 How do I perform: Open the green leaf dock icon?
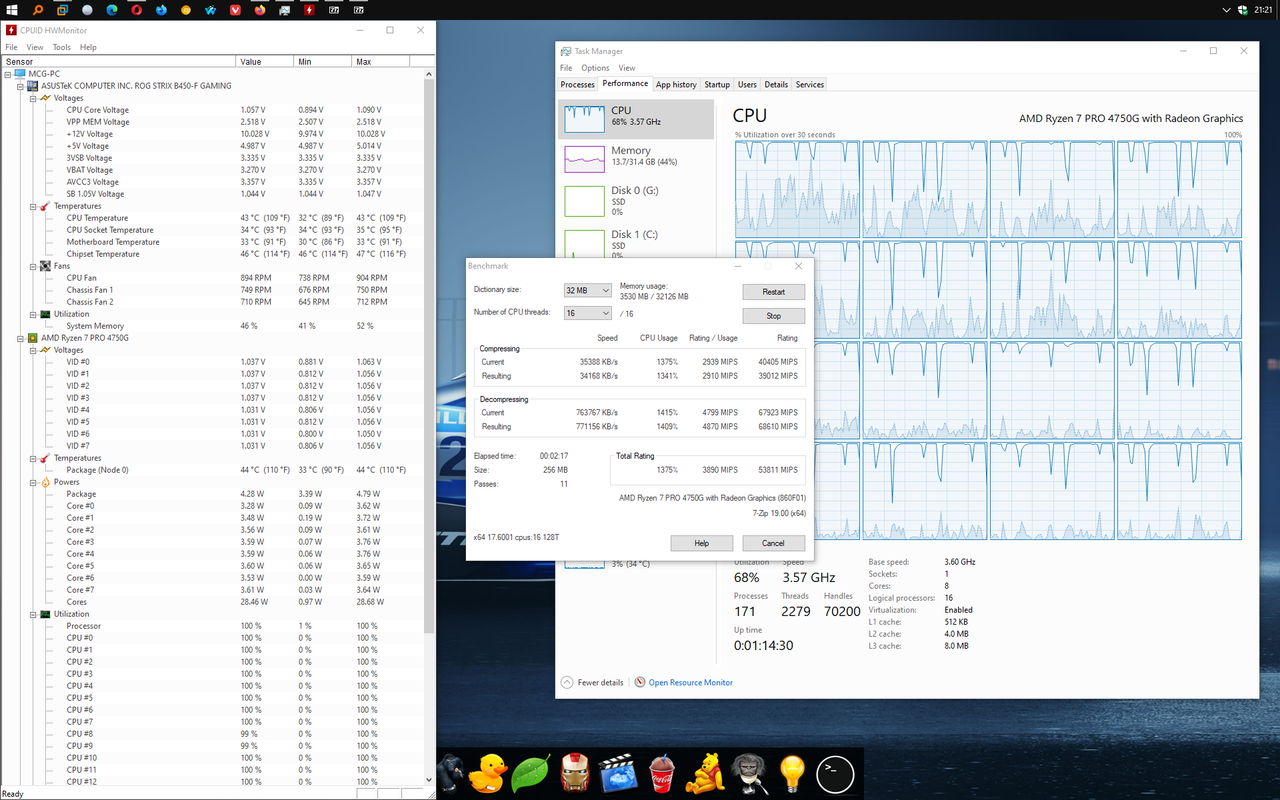[x=531, y=773]
